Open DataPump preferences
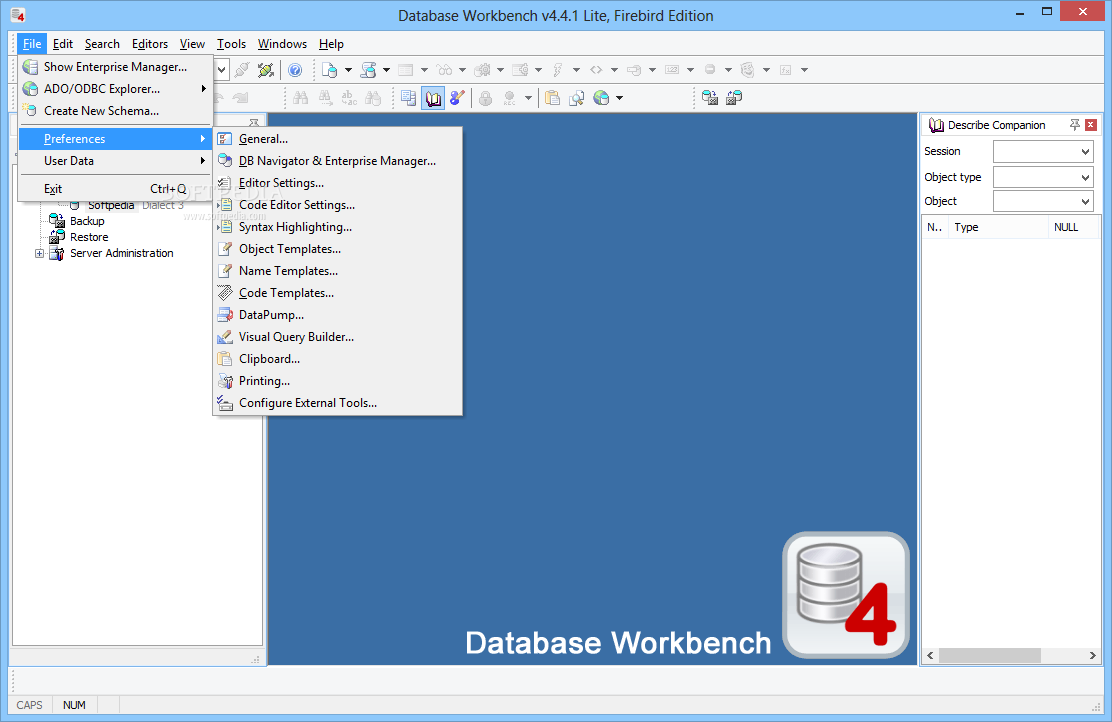Viewport: 1112px width, 722px height. tap(338, 315)
